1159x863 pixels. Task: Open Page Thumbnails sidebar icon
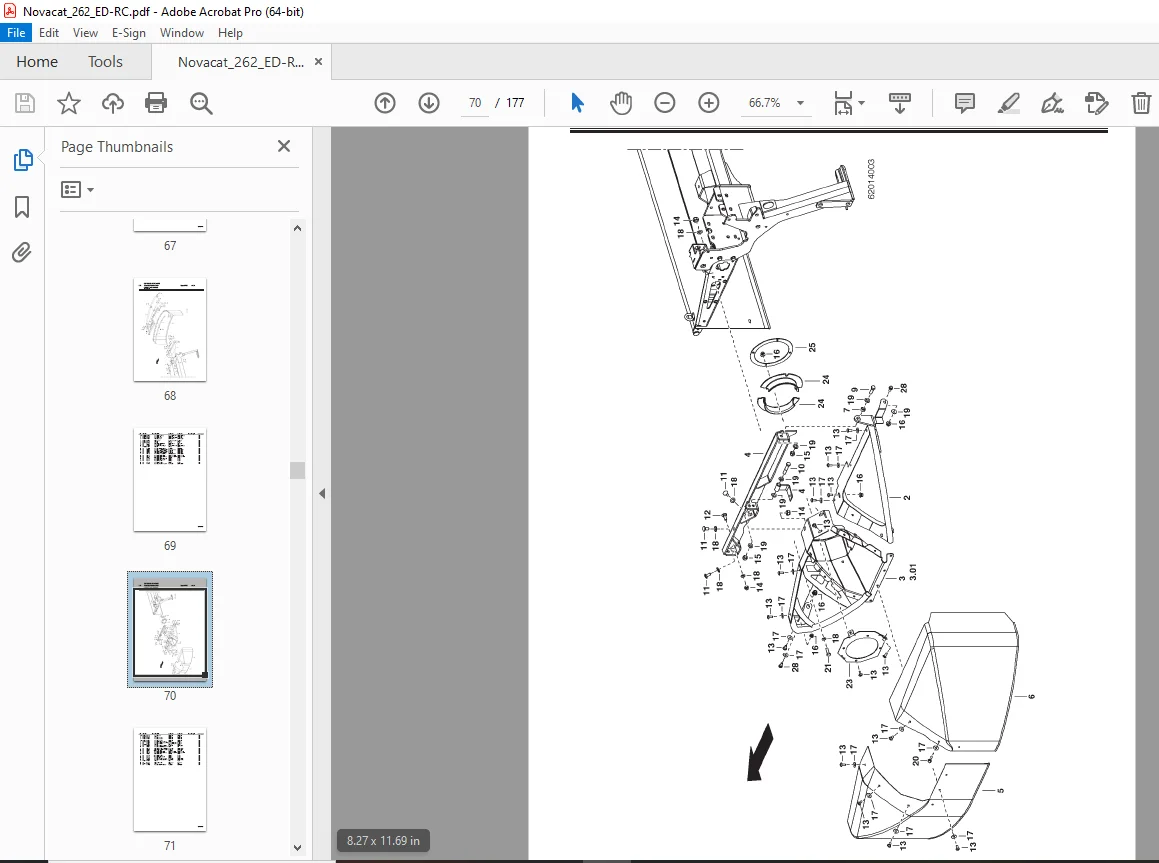(x=23, y=160)
